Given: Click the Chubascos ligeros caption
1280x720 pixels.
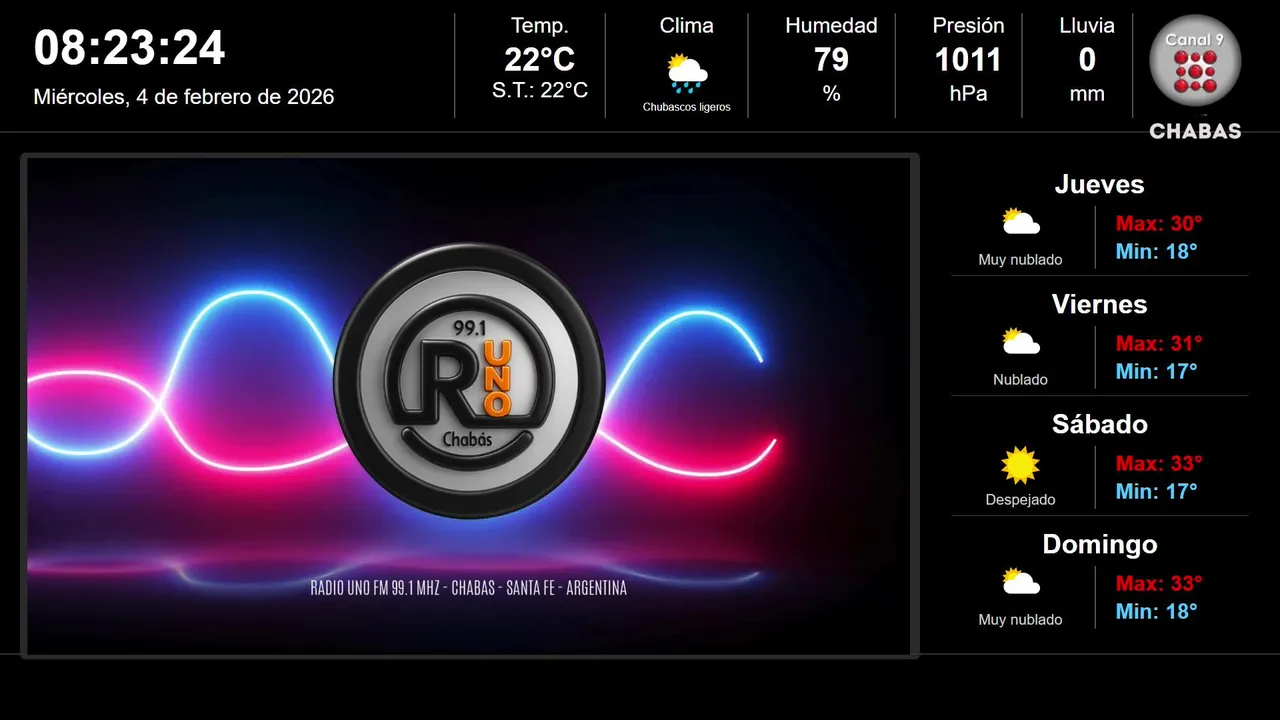Looking at the screenshot, I should [x=687, y=107].
